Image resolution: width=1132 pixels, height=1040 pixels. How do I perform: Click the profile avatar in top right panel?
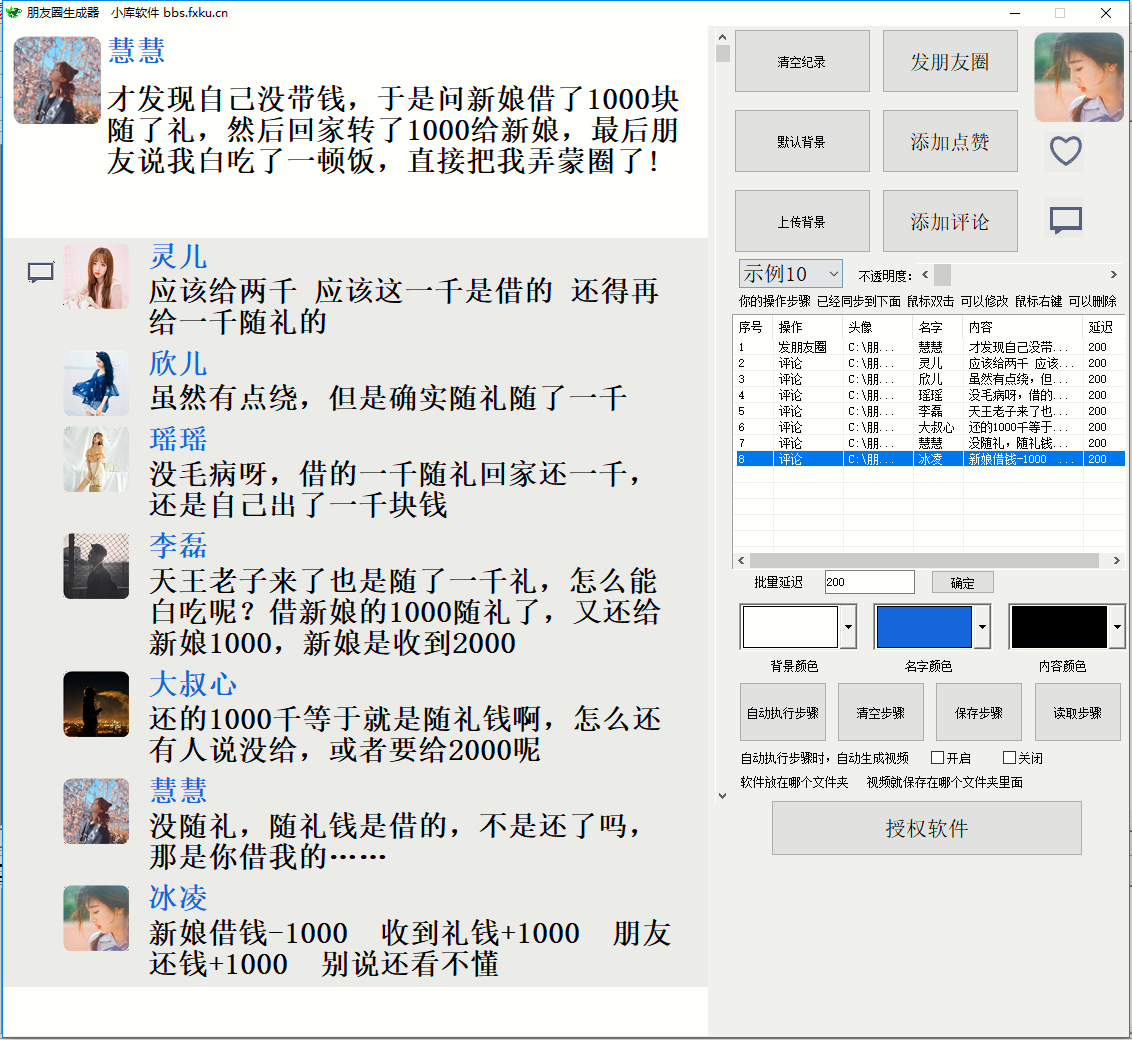click(x=1078, y=77)
